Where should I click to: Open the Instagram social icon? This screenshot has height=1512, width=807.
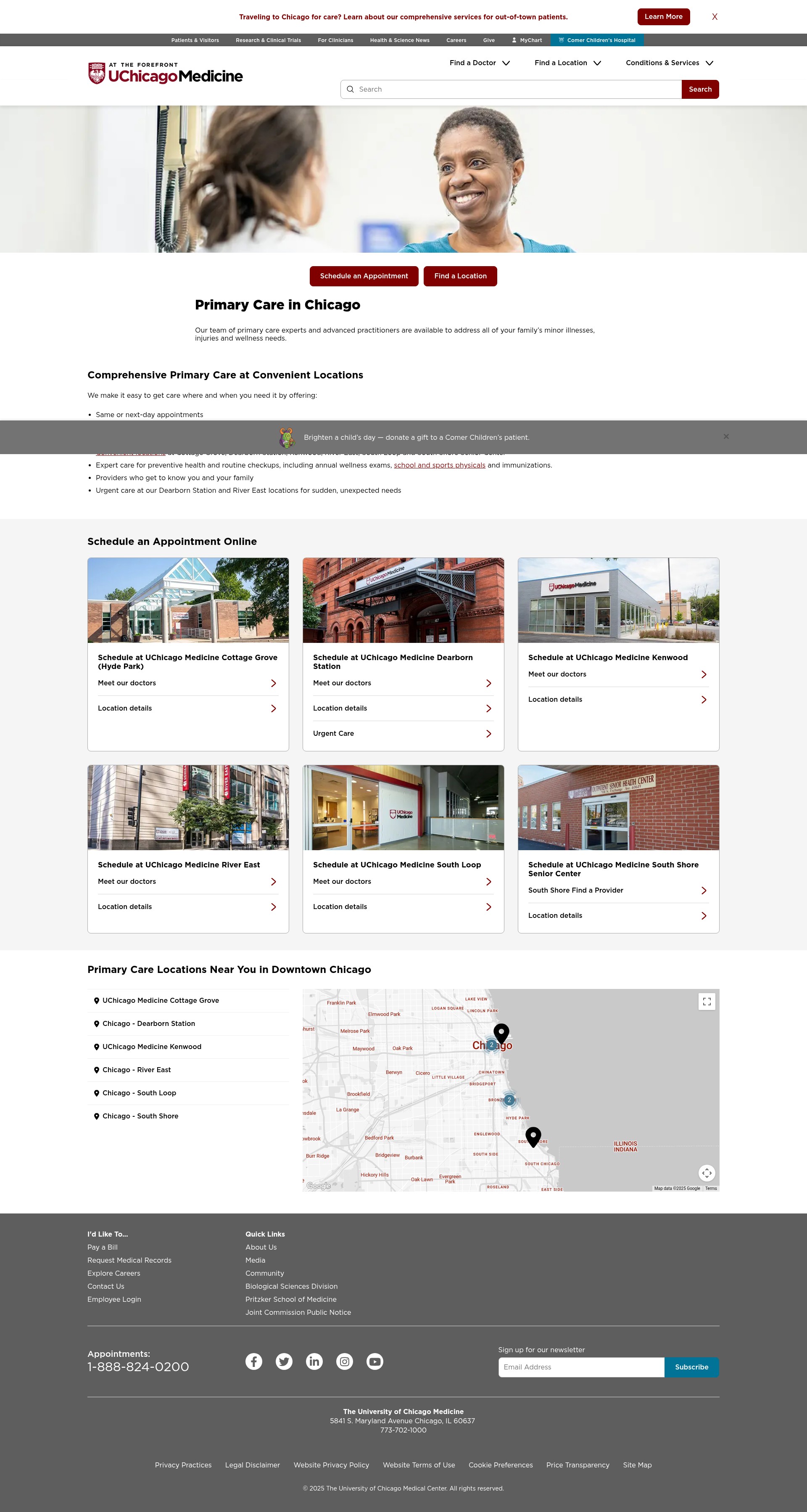tap(345, 1361)
